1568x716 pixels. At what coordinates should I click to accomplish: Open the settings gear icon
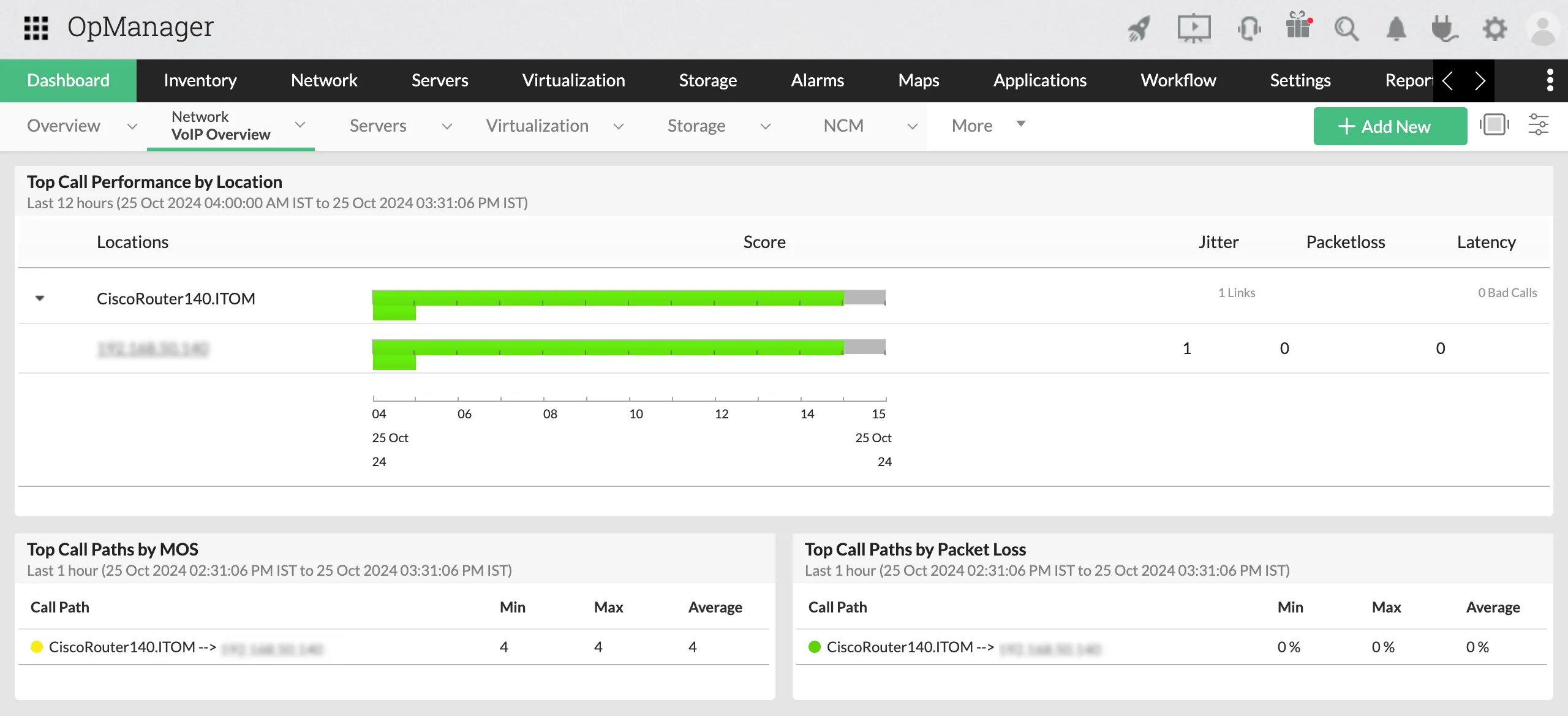pos(1494,28)
